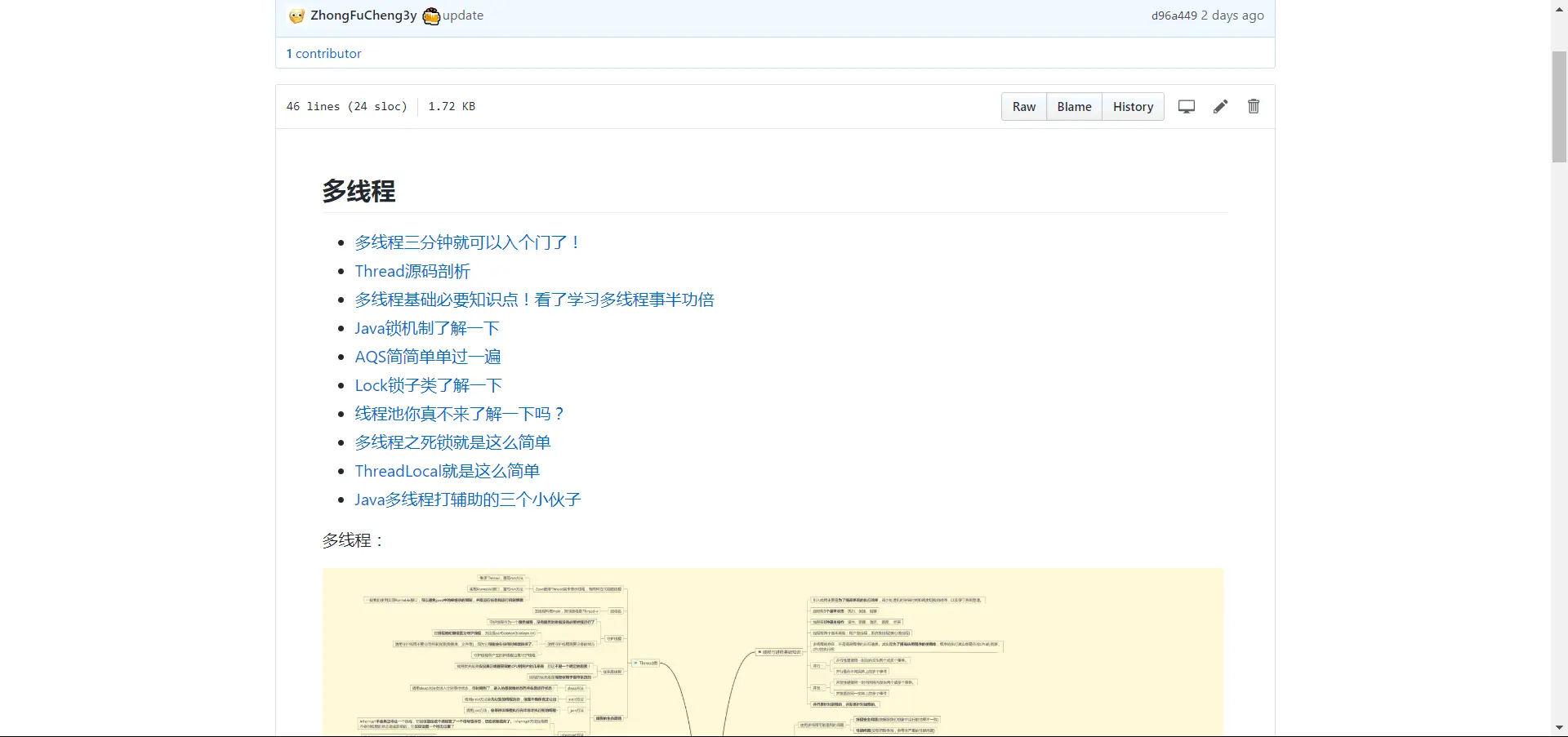The image size is (1568, 737).
Task: Delete this file using the trash icon
Action: pyautogui.click(x=1253, y=106)
